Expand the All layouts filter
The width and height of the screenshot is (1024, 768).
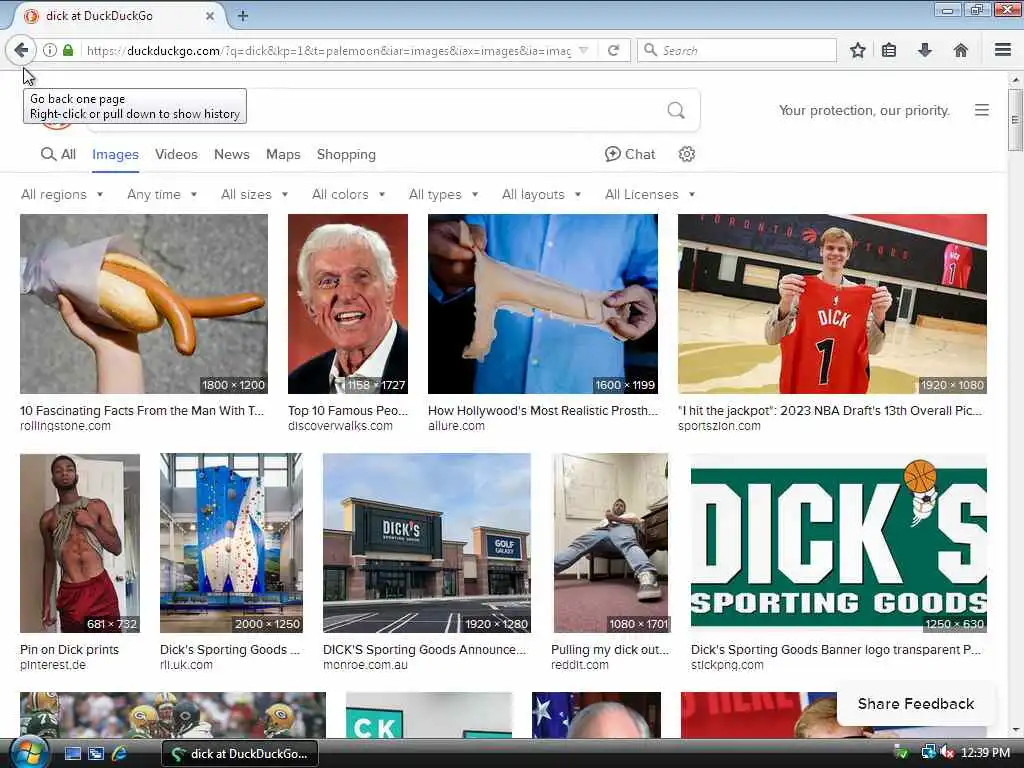coord(541,195)
